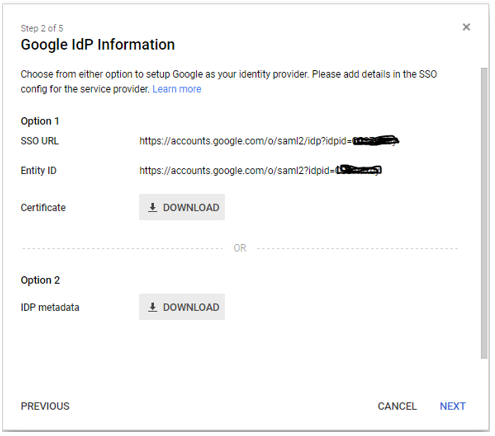The height and width of the screenshot is (436, 495).
Task: Click the IDP metadata label
Action: tap(50, 307)
